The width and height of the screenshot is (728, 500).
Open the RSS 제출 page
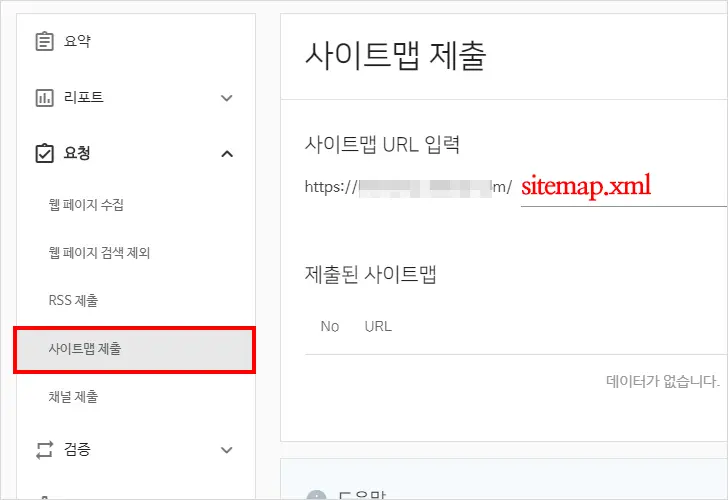(73, 300)
